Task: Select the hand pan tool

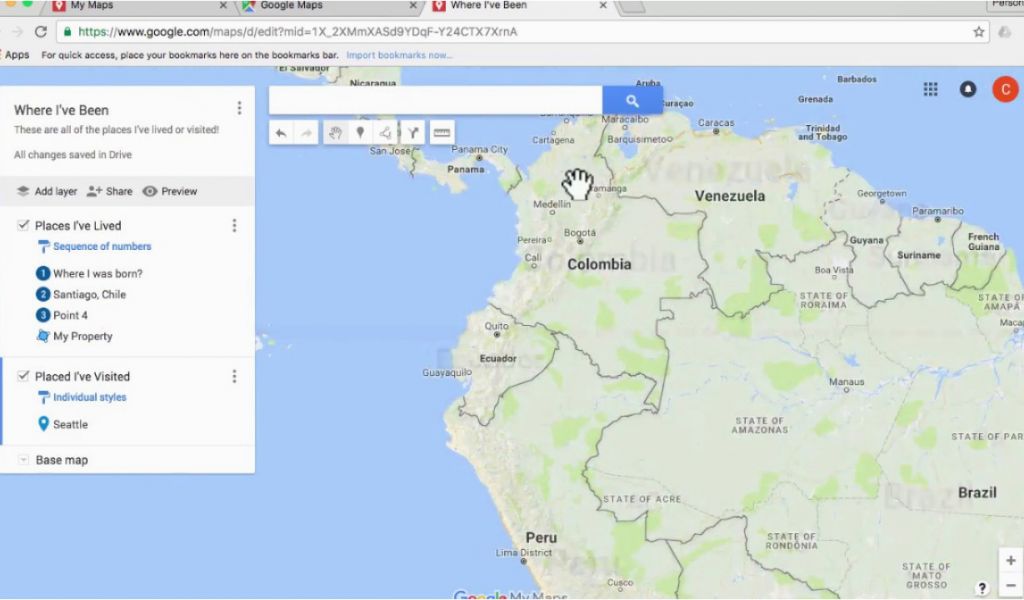Action: [x=335, y=133]
